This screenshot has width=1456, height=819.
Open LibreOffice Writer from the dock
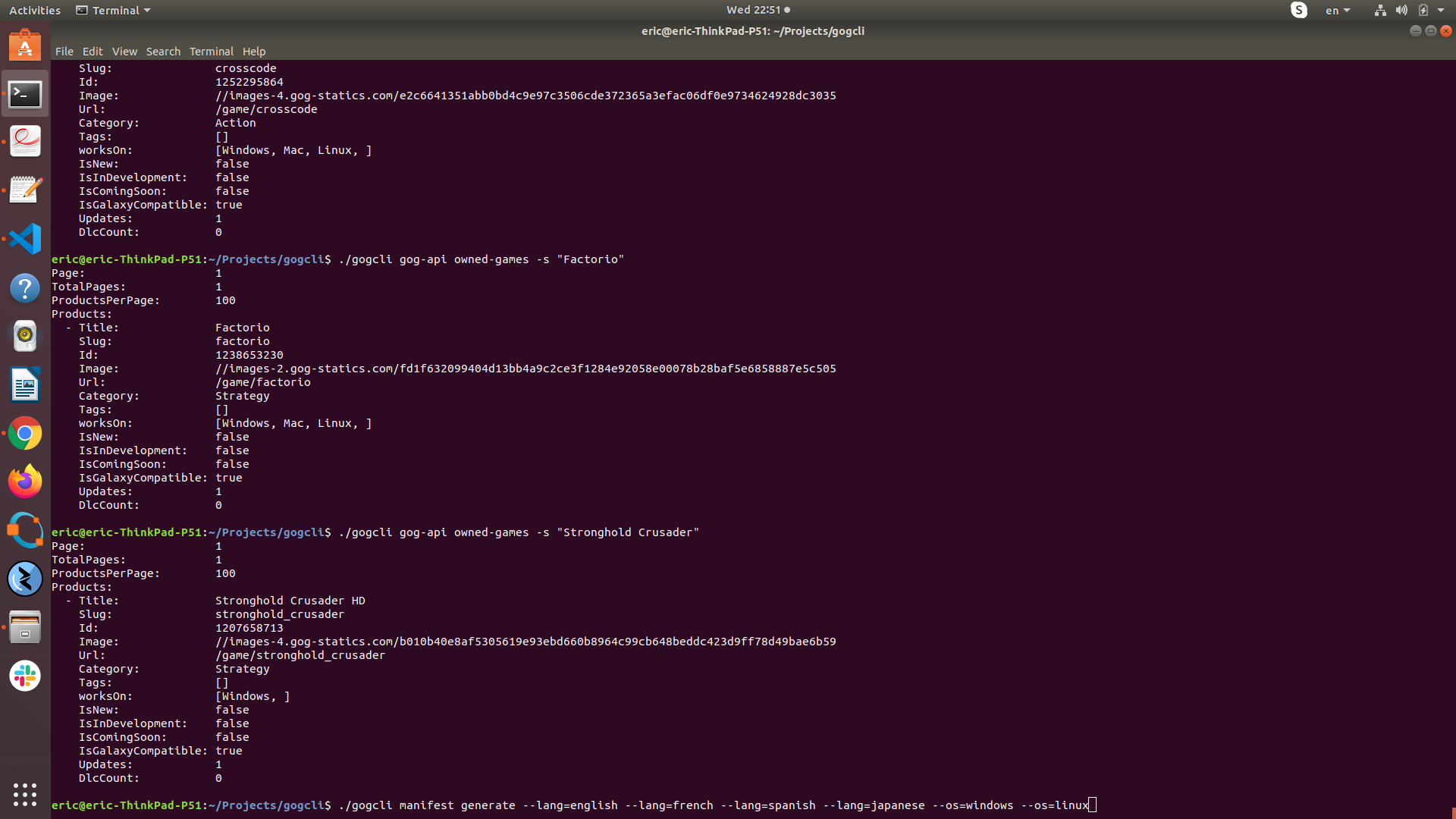(25, 385)
